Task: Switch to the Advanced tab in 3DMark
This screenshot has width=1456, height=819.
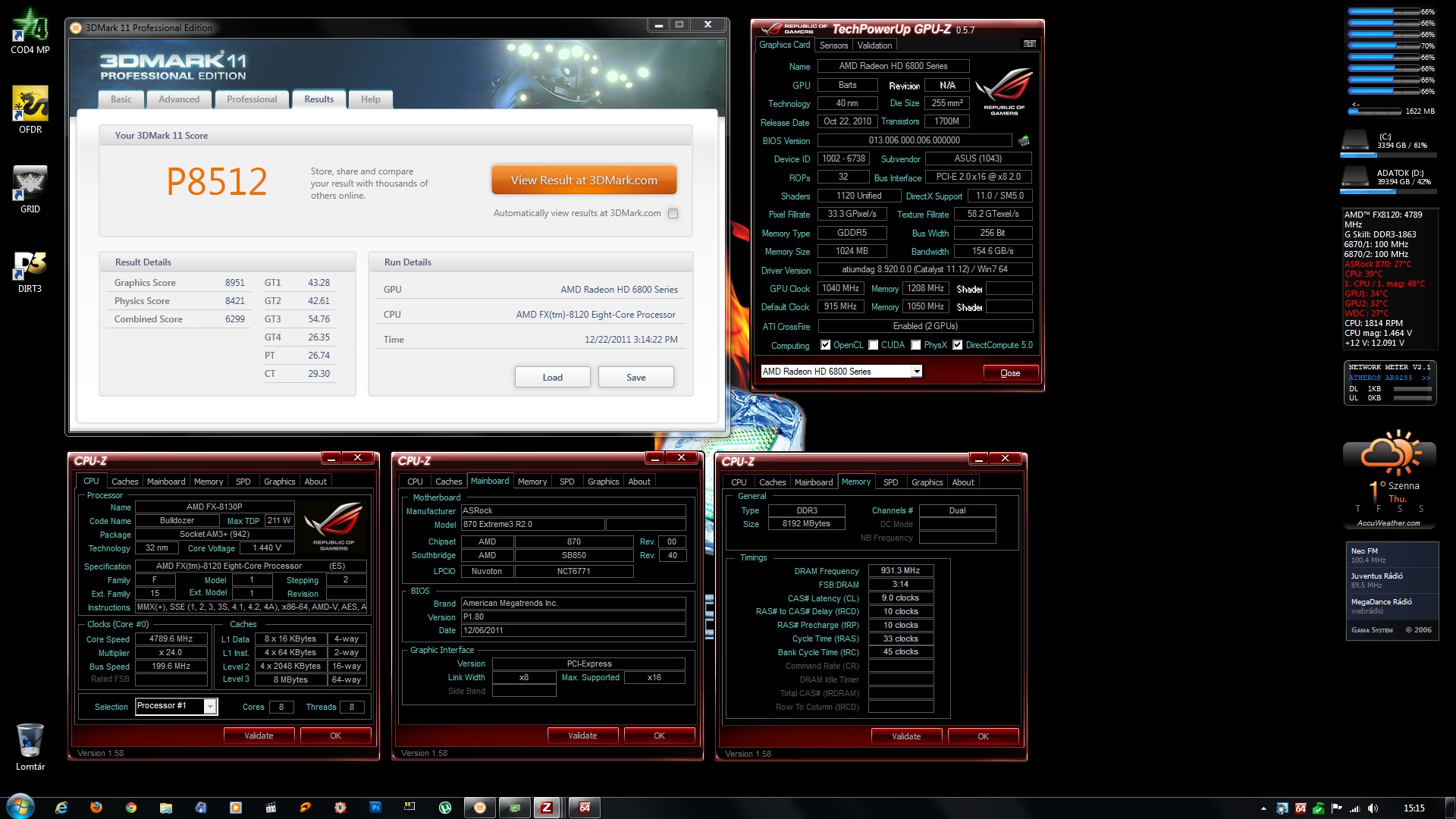Action: (x=179, y=99)
